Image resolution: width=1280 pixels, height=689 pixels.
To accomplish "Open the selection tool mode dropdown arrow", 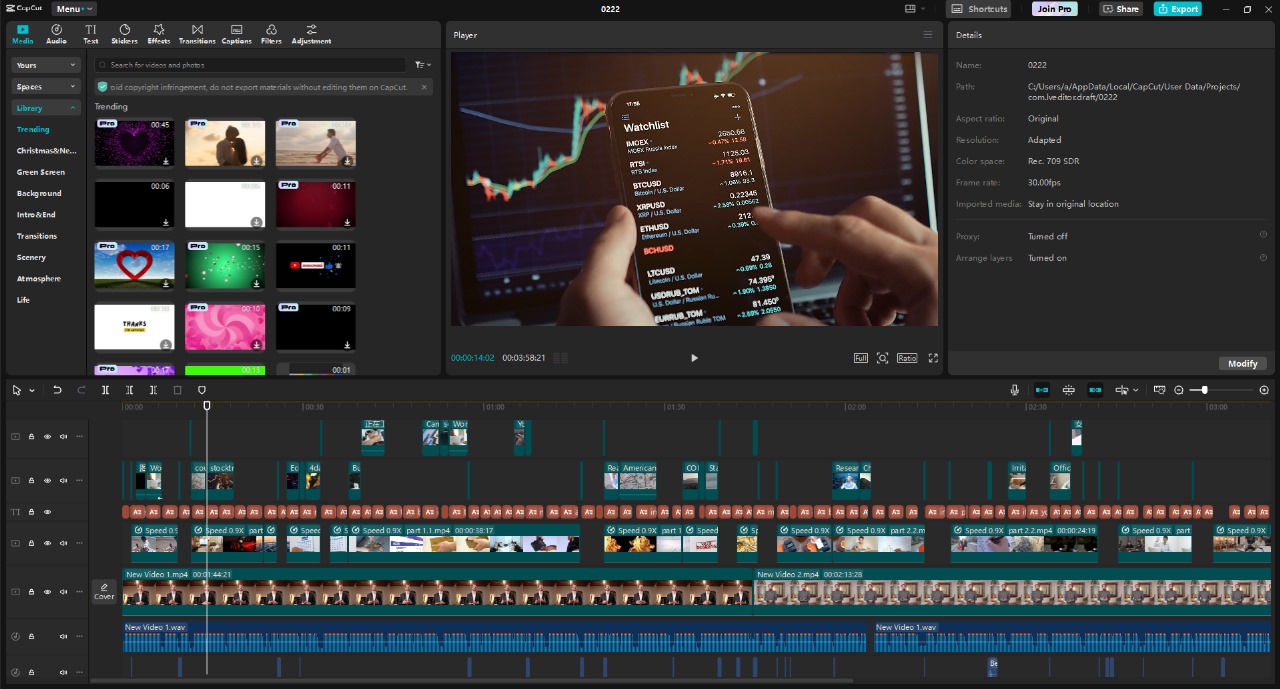I will tap(32, 390).
